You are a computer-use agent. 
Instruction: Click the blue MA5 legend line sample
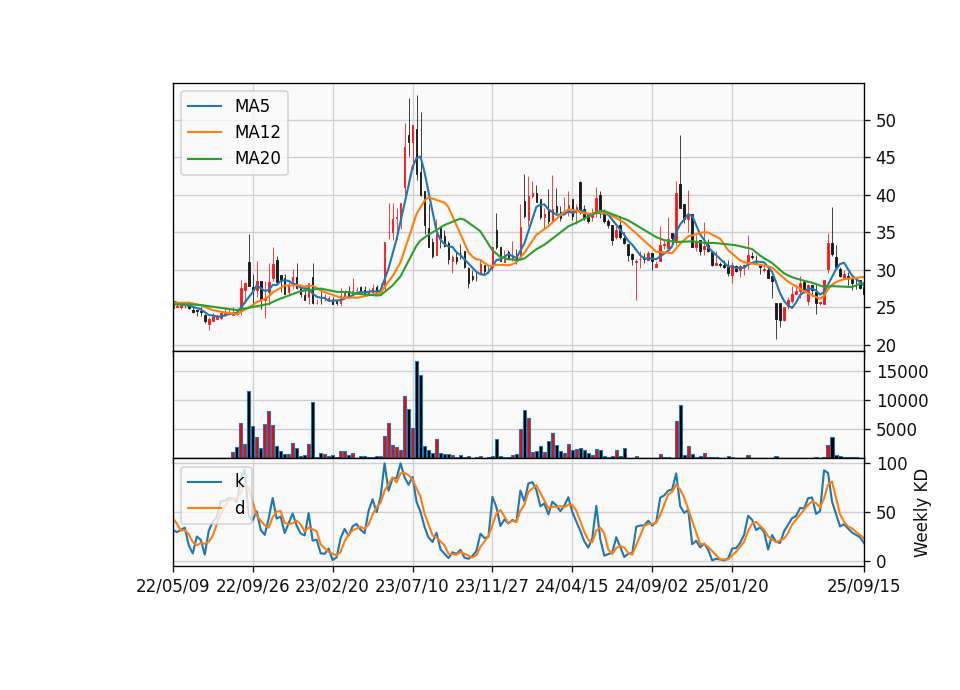(204, 107)
